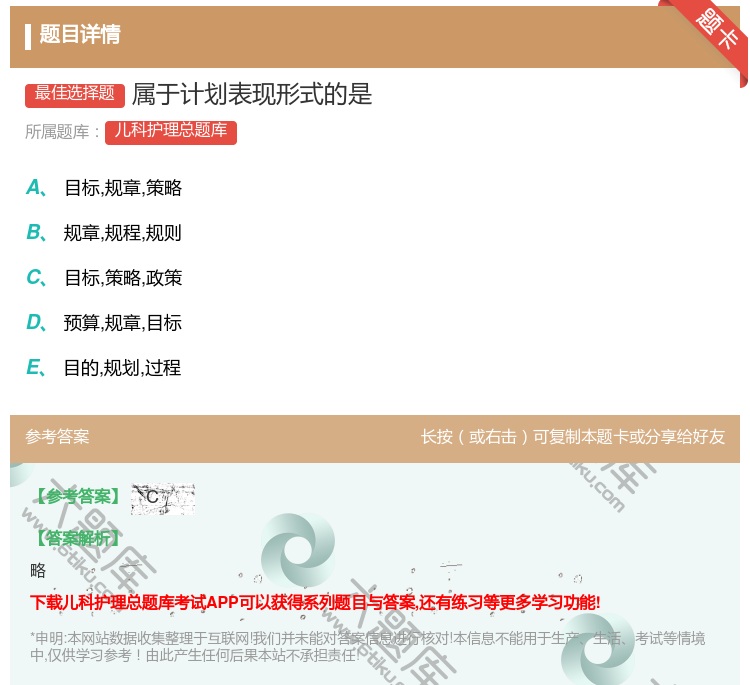Select option B 规章,规程,规则
Viewport: 750px width, 685px height.
click(104, 233)
